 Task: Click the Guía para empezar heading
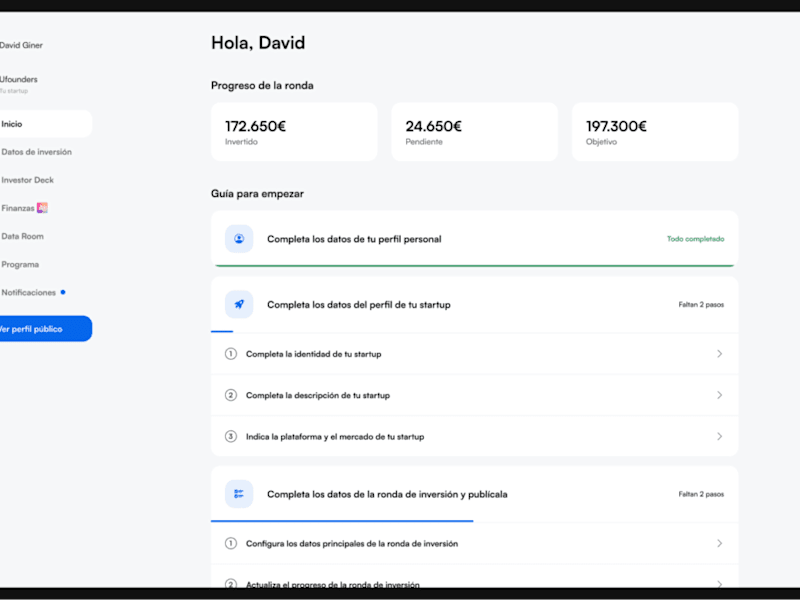tap(257, 194)
